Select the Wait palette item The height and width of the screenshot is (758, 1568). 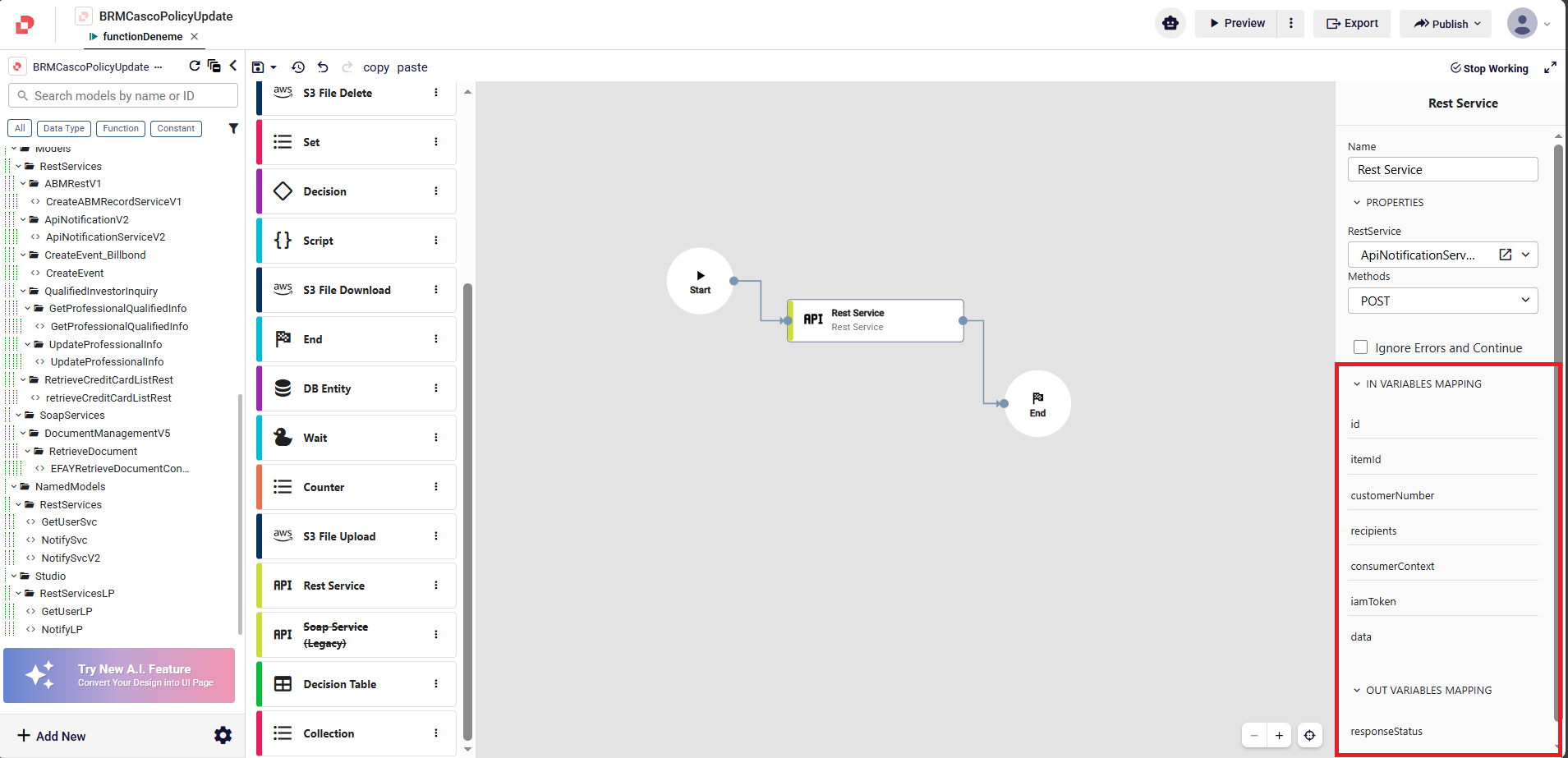tap(356, 438)
